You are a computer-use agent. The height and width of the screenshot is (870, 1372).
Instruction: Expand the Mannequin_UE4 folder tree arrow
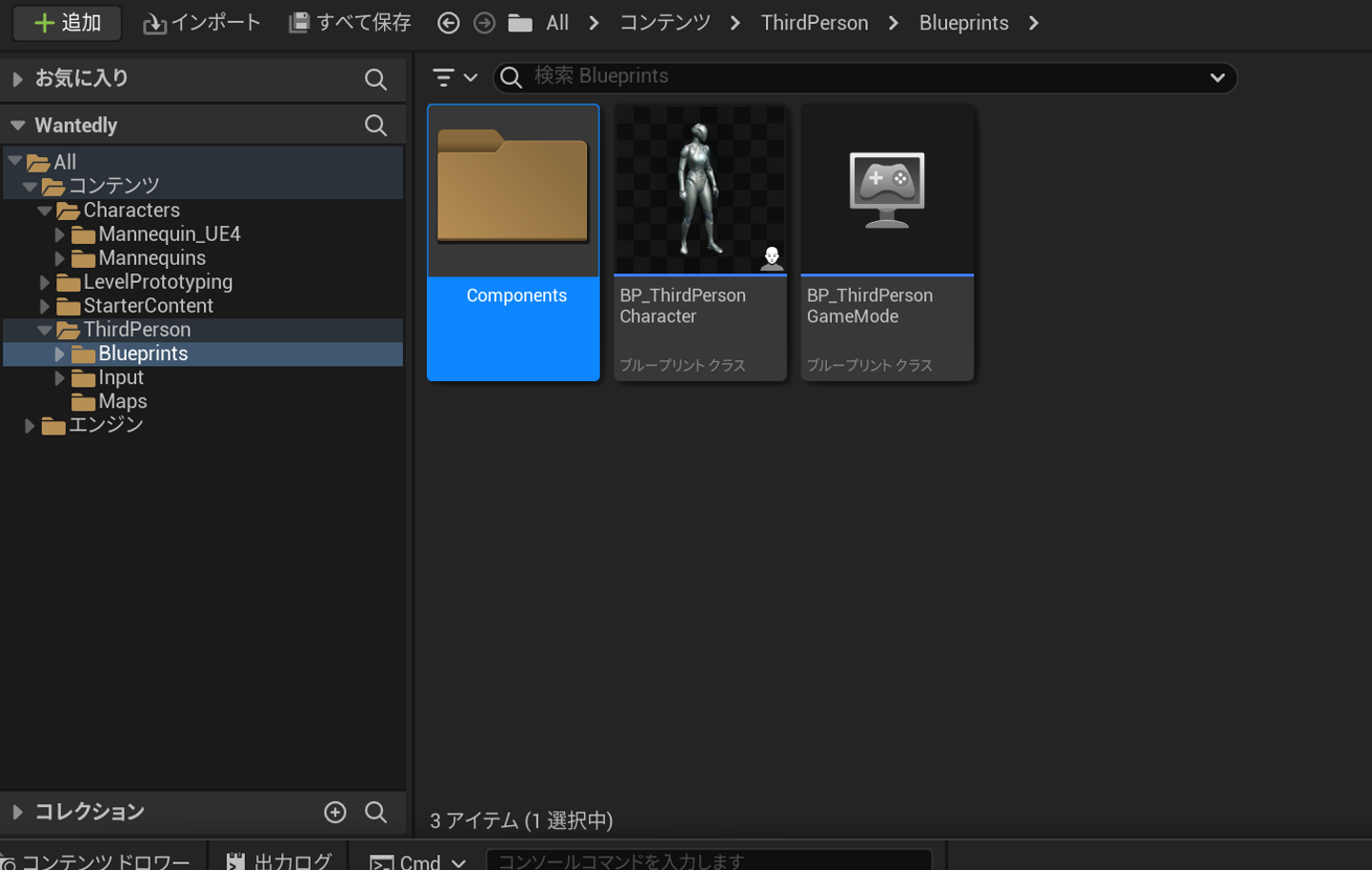point(59,234)
